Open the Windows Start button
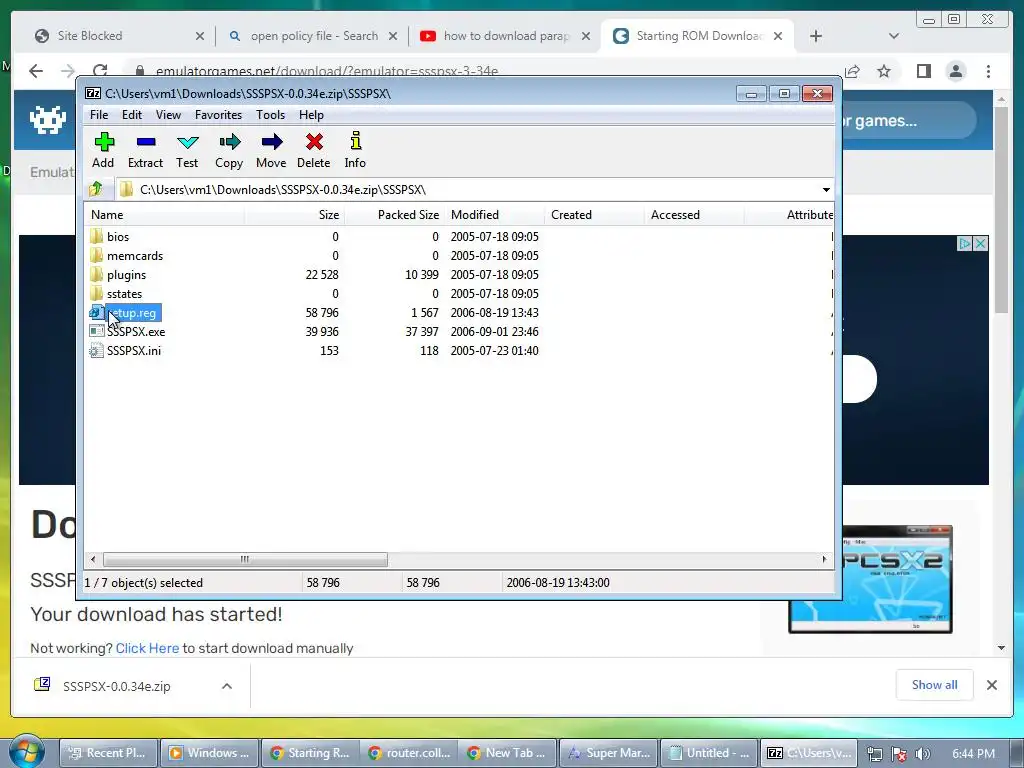This screenshot has width=1024, height=768. point(26,751)
